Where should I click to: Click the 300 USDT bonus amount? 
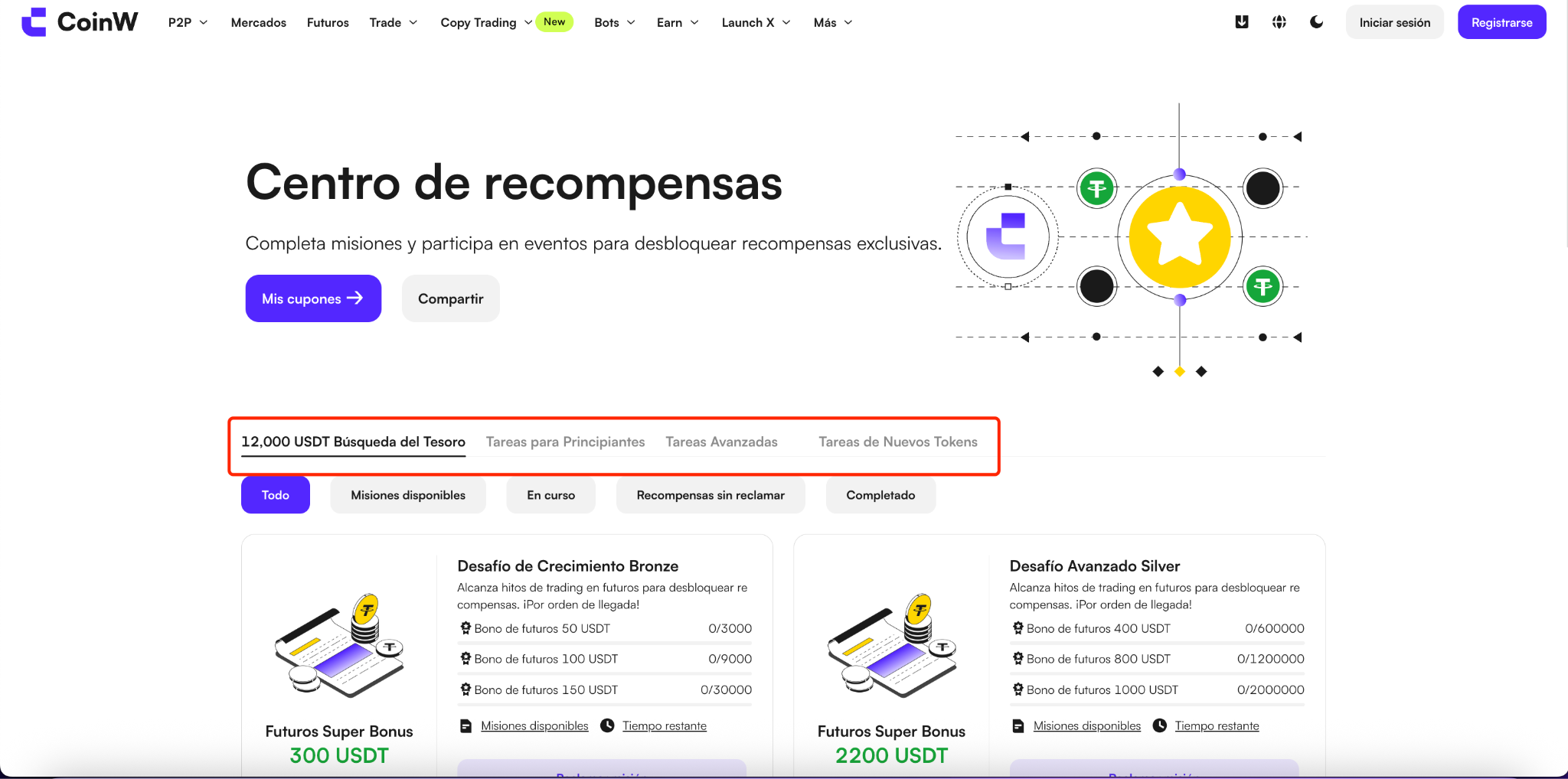339,756
